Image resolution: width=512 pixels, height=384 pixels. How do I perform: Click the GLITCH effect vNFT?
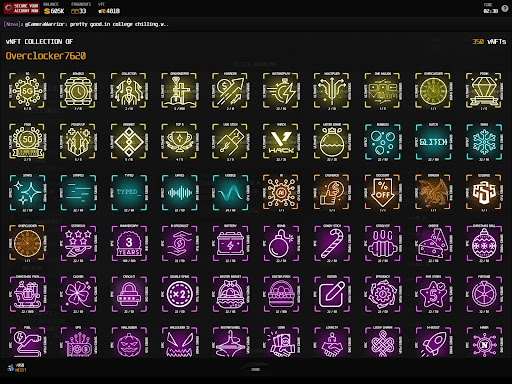[x=433, y=142]
